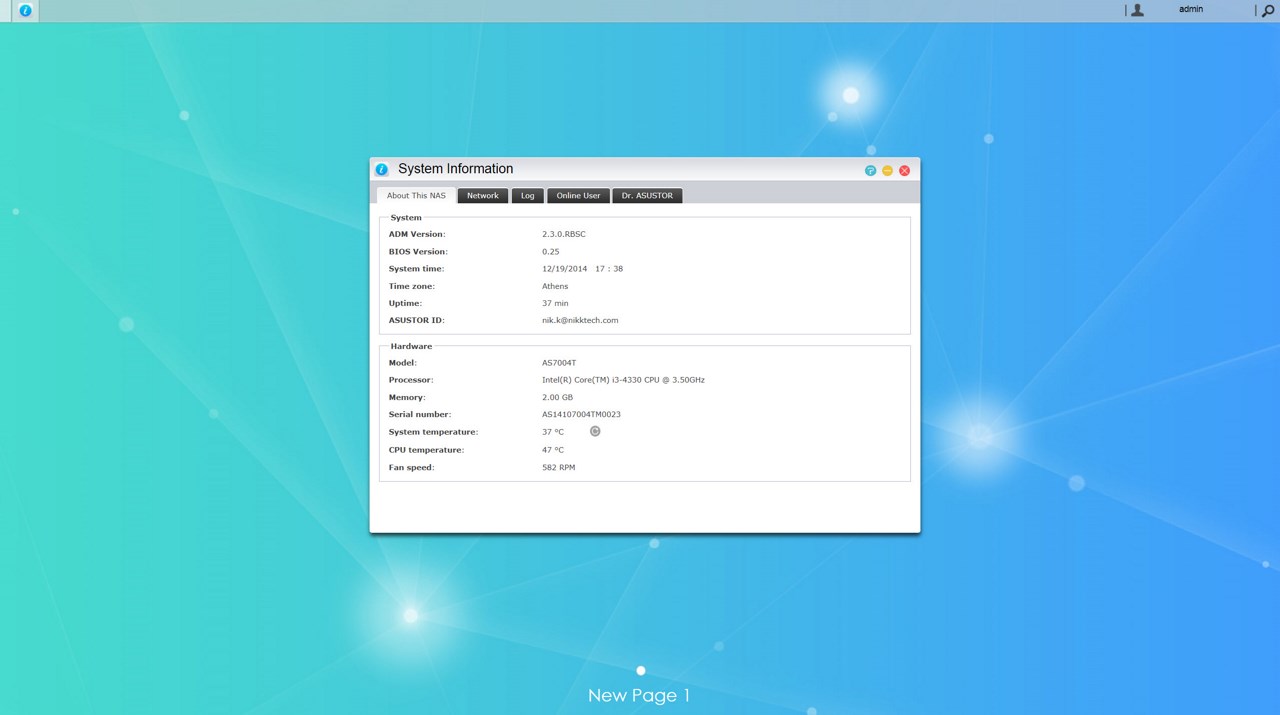Click the System Information window title icon

click(381, 170)
